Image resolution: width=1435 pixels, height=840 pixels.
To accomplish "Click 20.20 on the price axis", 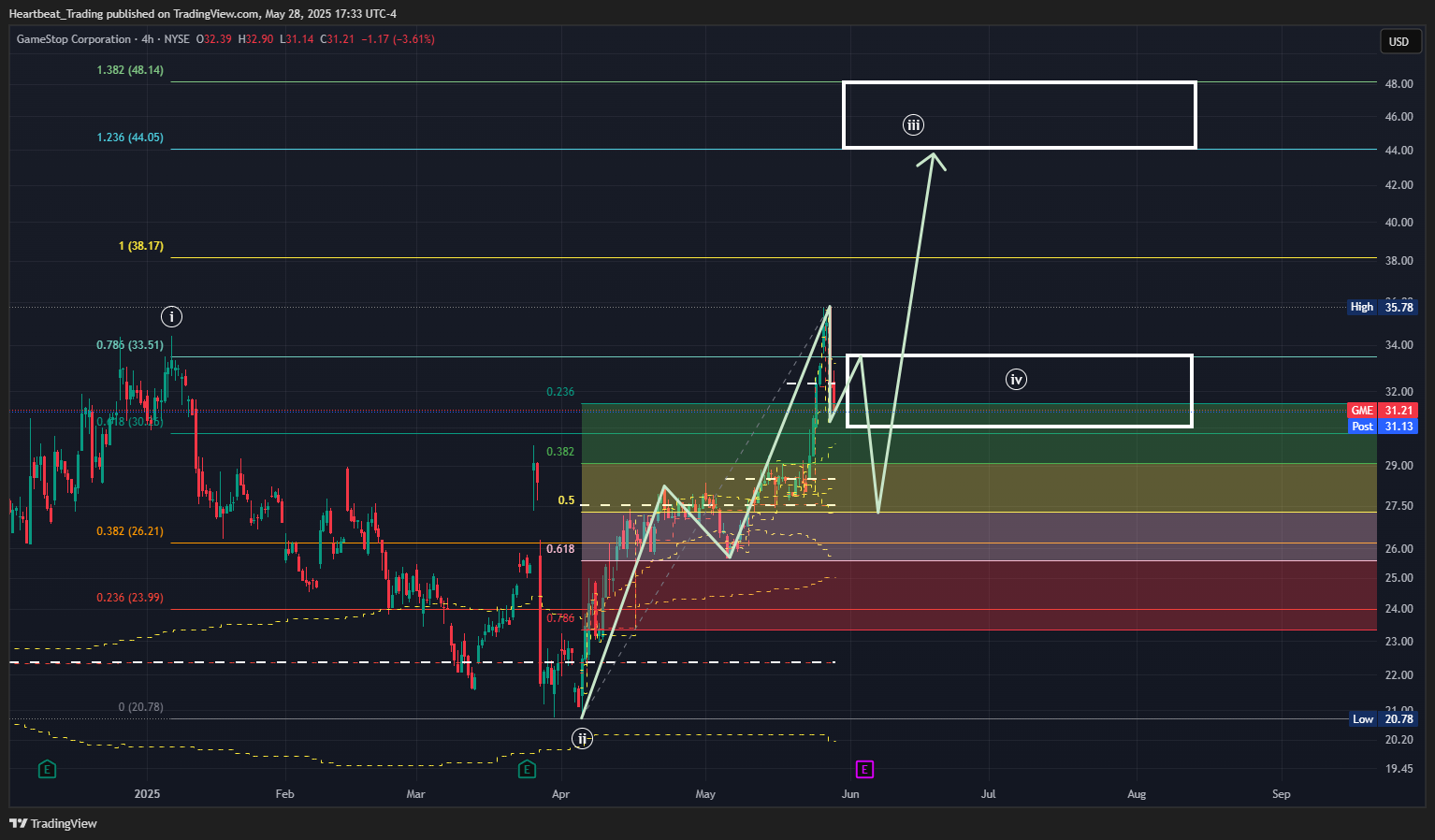I will click(x=1399, y=740).
